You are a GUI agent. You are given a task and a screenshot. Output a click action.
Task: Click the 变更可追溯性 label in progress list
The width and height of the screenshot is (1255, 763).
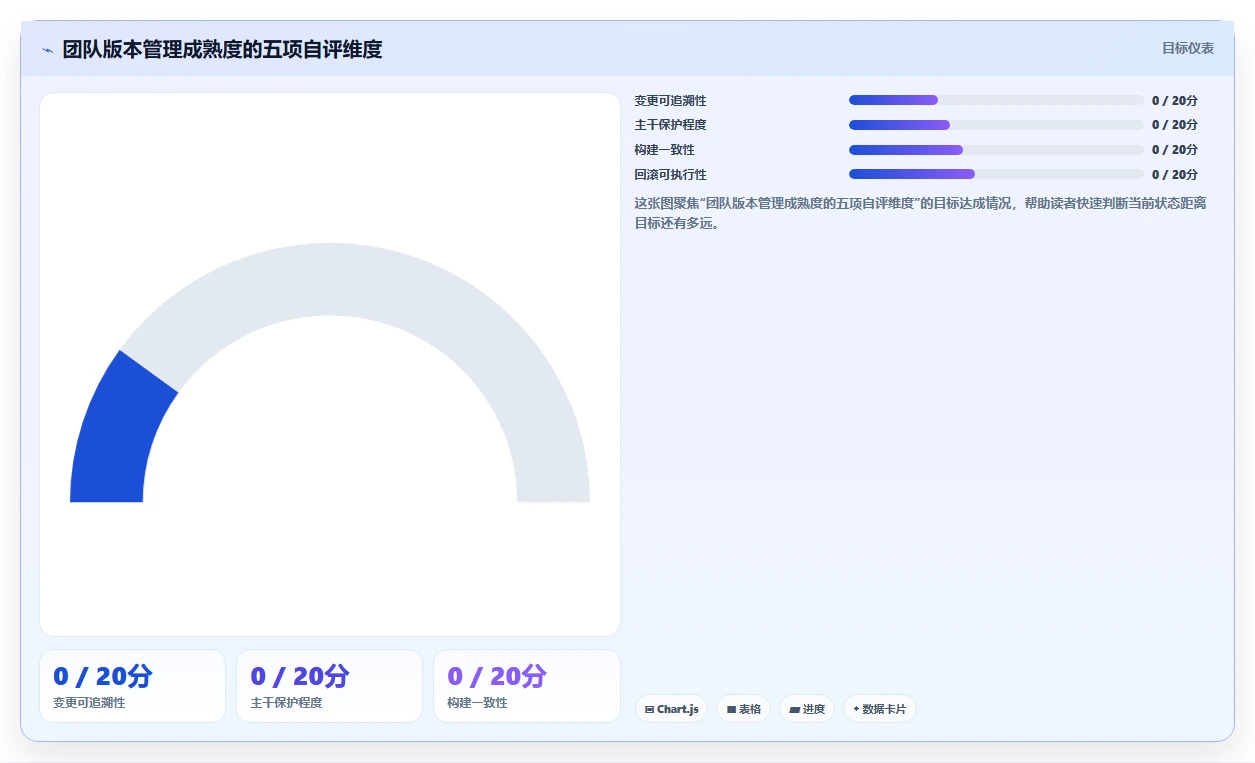tap(671, 101)
